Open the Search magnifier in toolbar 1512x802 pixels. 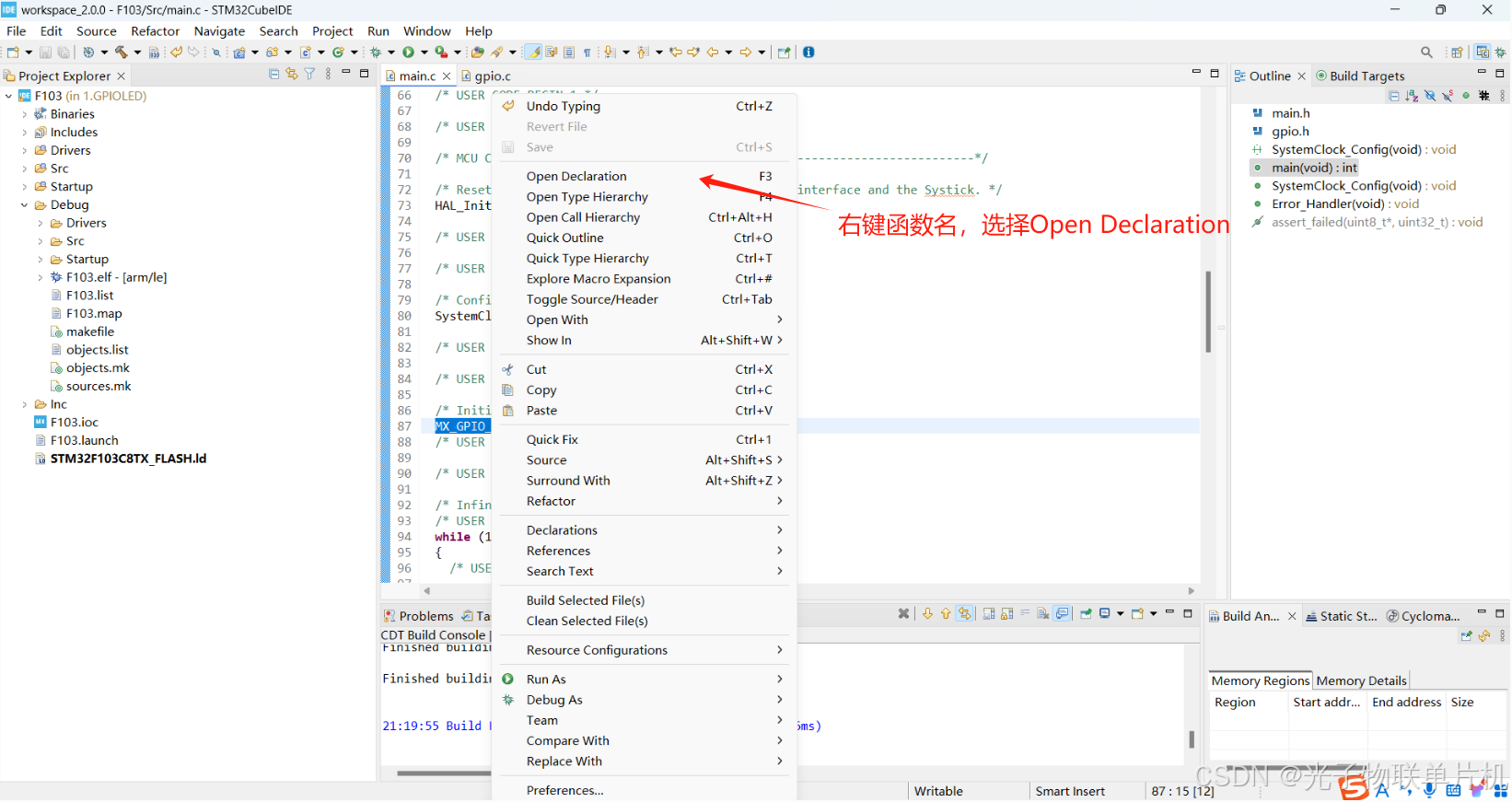tap(1426, 52)
